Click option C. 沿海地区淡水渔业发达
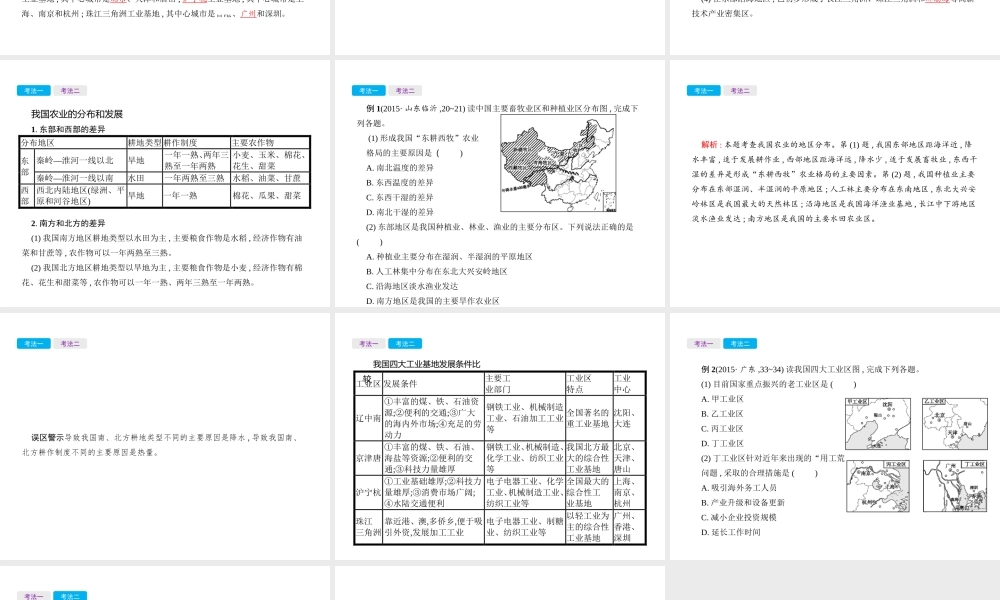Screen dimensions: 1000x600 412,286
